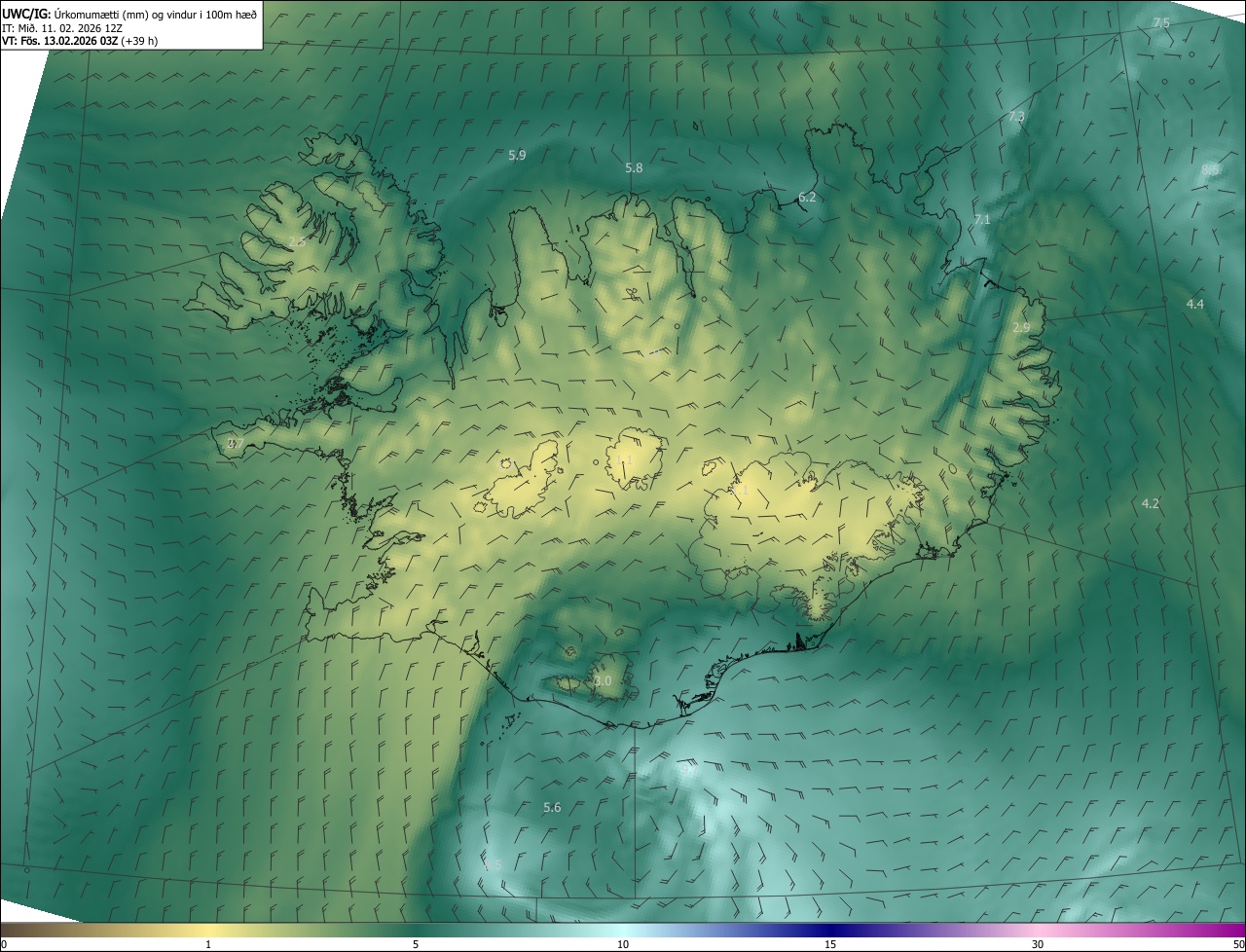The width and height of the screenshot is (1246, 952).
Task: Click the 'IT: Mið. 11. 02. 2026 12Z' line
Action: point(61,28)
